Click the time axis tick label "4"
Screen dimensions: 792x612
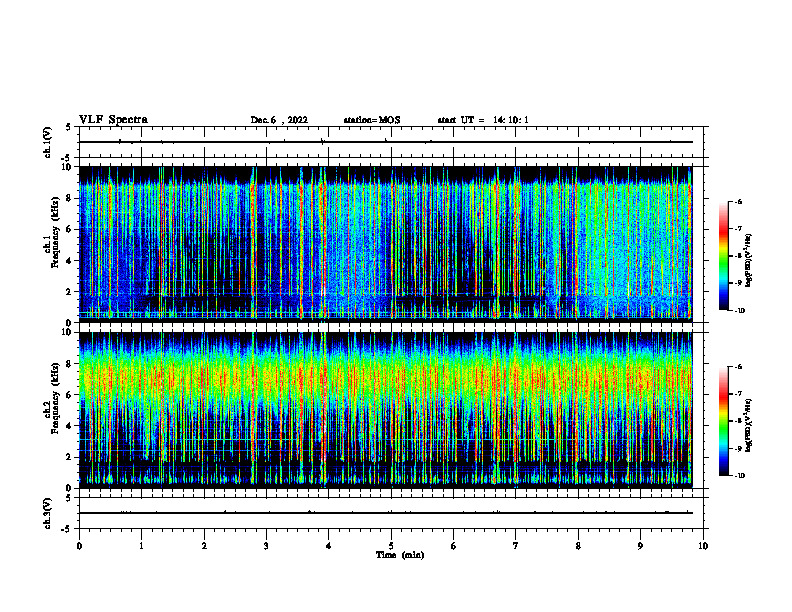click(x=329, y=546)
